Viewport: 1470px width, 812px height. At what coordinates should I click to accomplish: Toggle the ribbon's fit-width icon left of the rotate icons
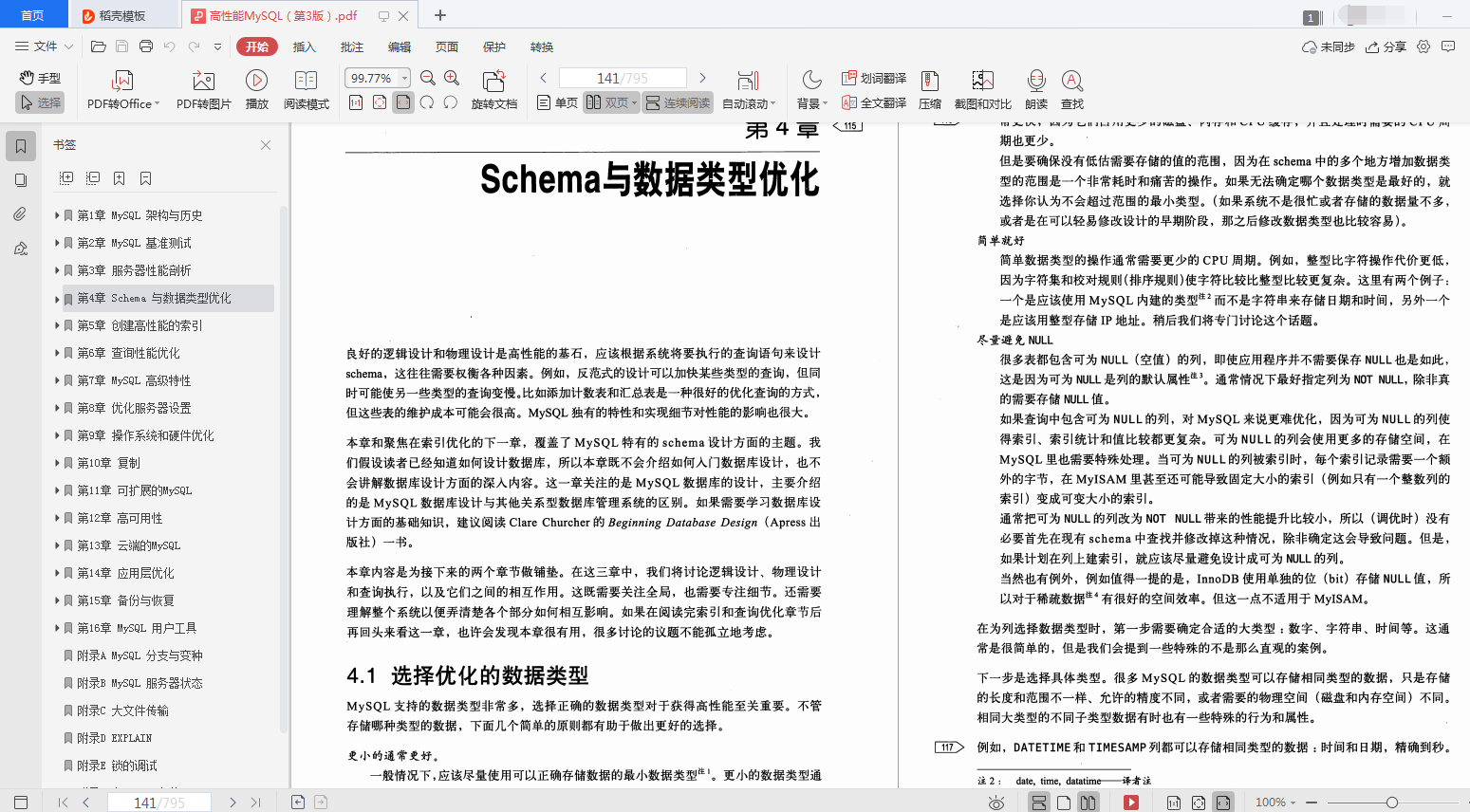click(403, 102)
